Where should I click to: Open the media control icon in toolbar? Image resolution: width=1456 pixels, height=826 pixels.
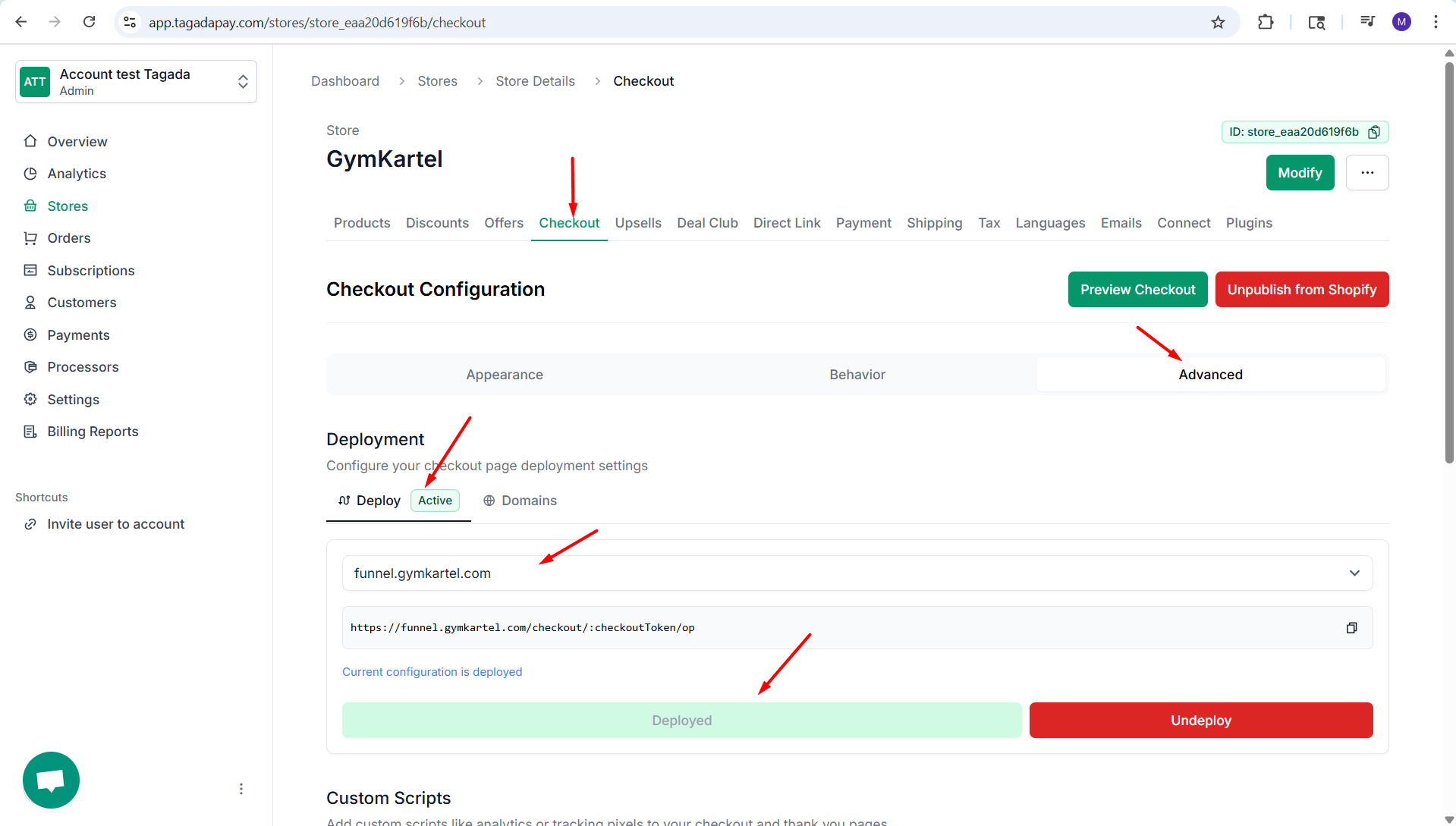tap(1367, 22)
